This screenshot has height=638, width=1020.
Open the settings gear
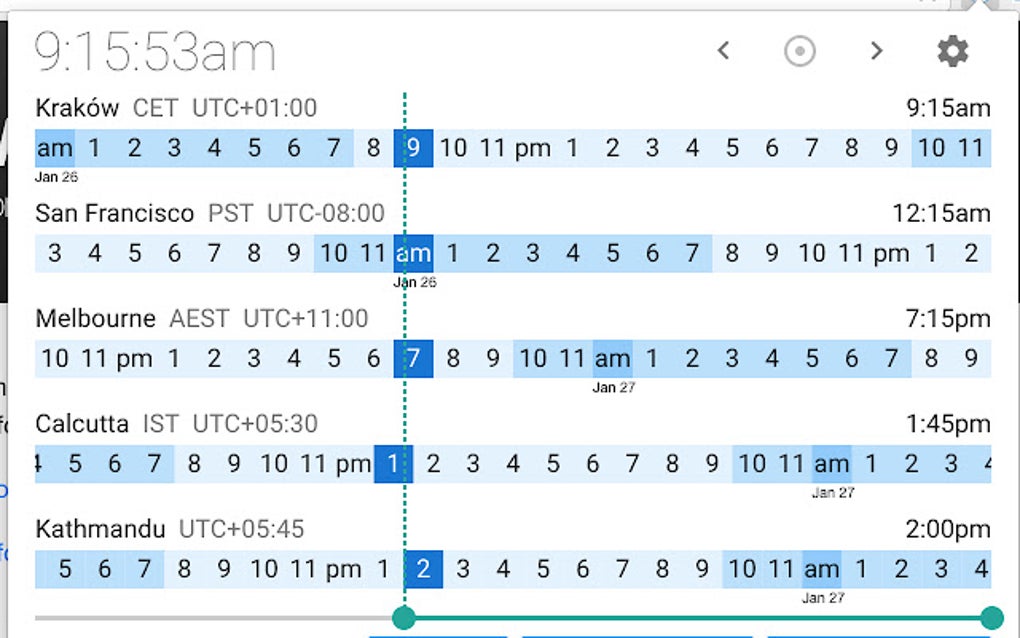click(952, 50)
